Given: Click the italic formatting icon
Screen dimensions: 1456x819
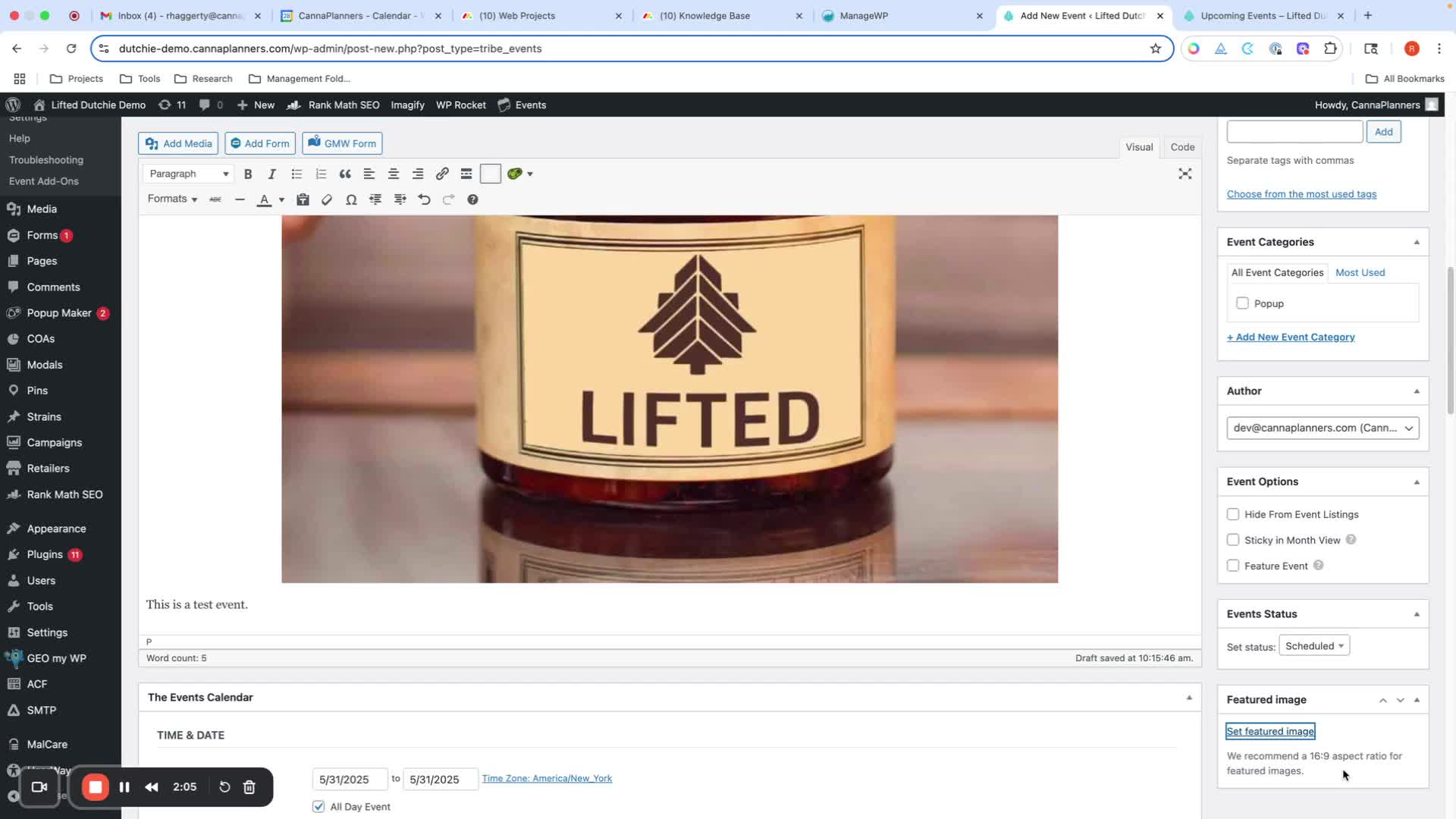Looking at the screenshot, I should pos(272,174).
